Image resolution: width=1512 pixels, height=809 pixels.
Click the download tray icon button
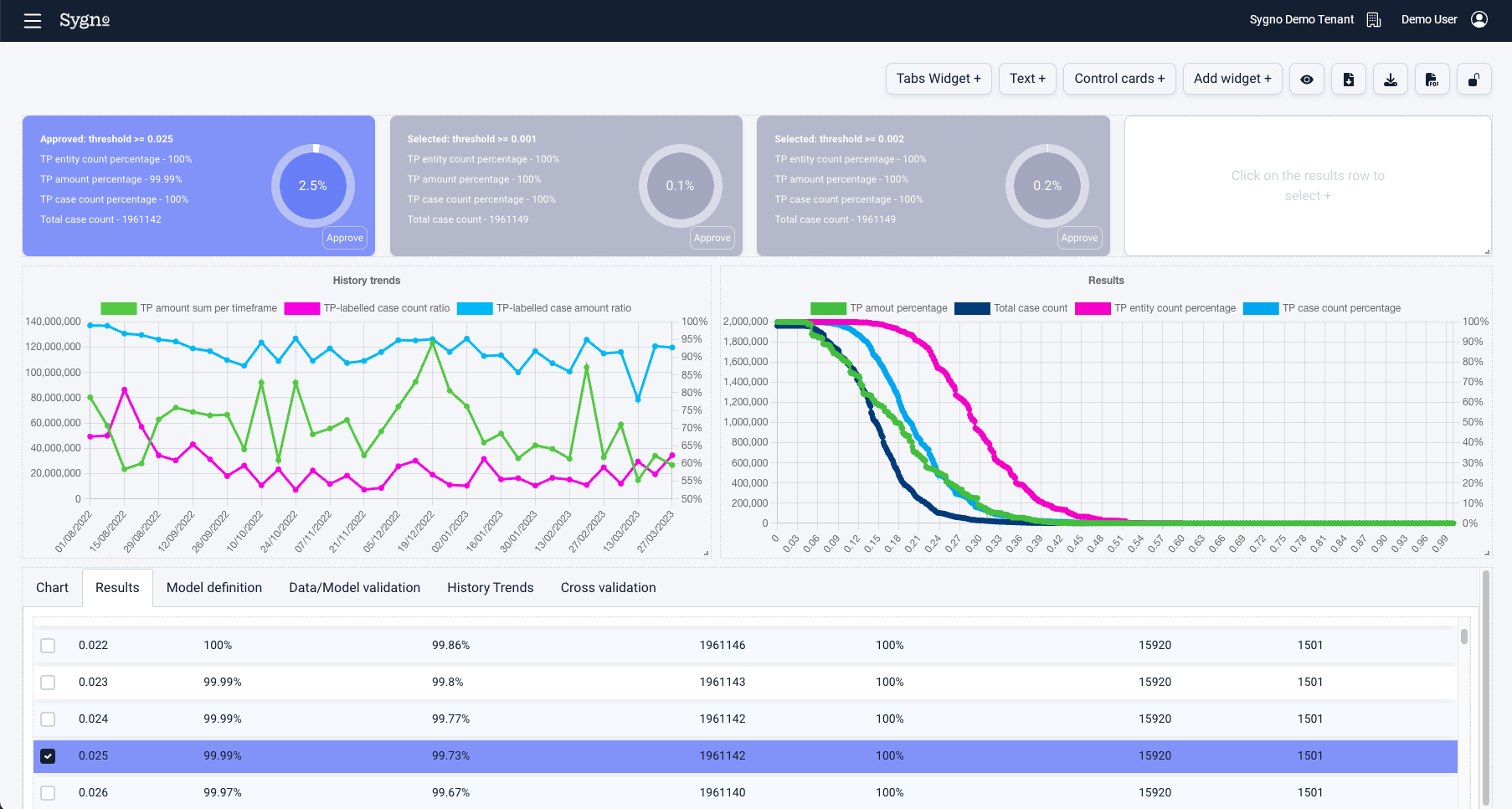coord(1390,80)
